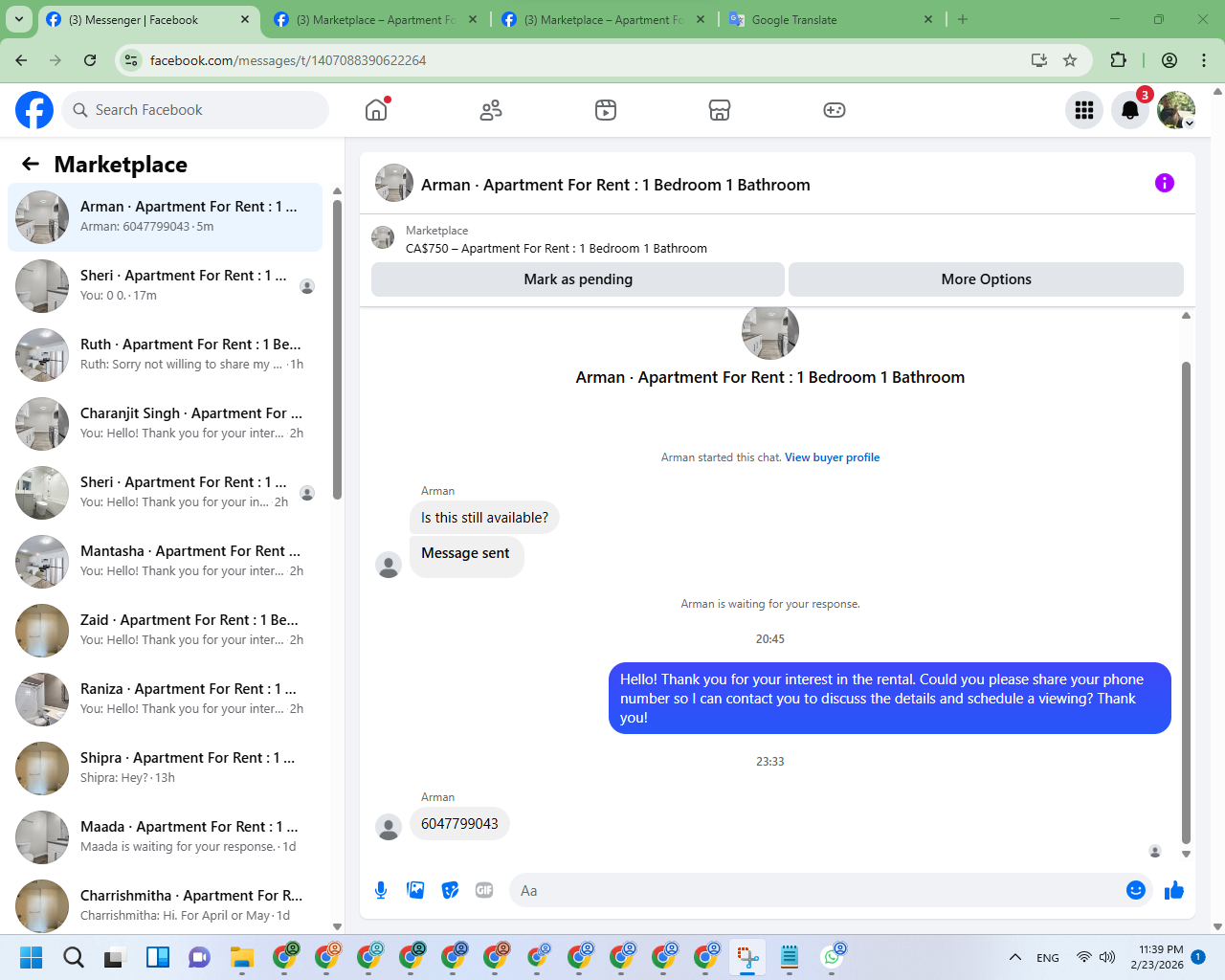
Task: Open Facebook home via logo
Action: coord(34,110)
